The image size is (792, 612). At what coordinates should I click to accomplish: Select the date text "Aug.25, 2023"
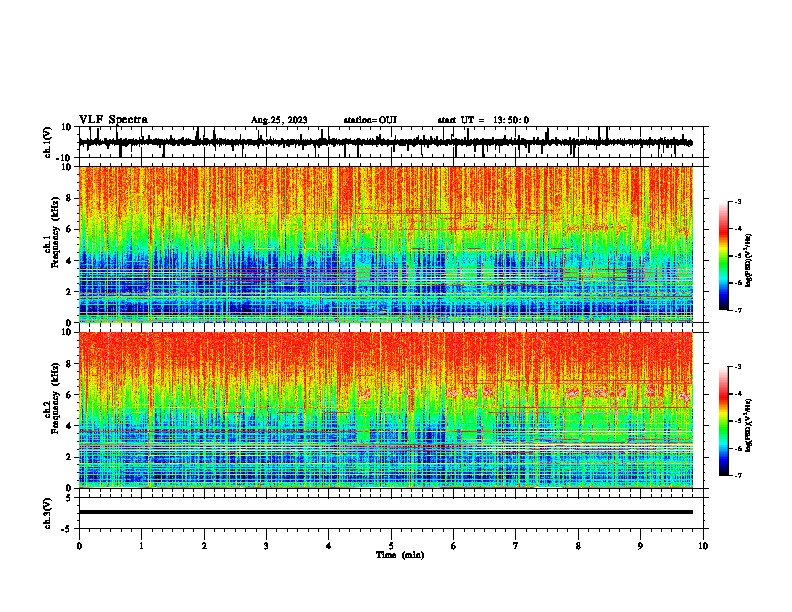(279, 120)
